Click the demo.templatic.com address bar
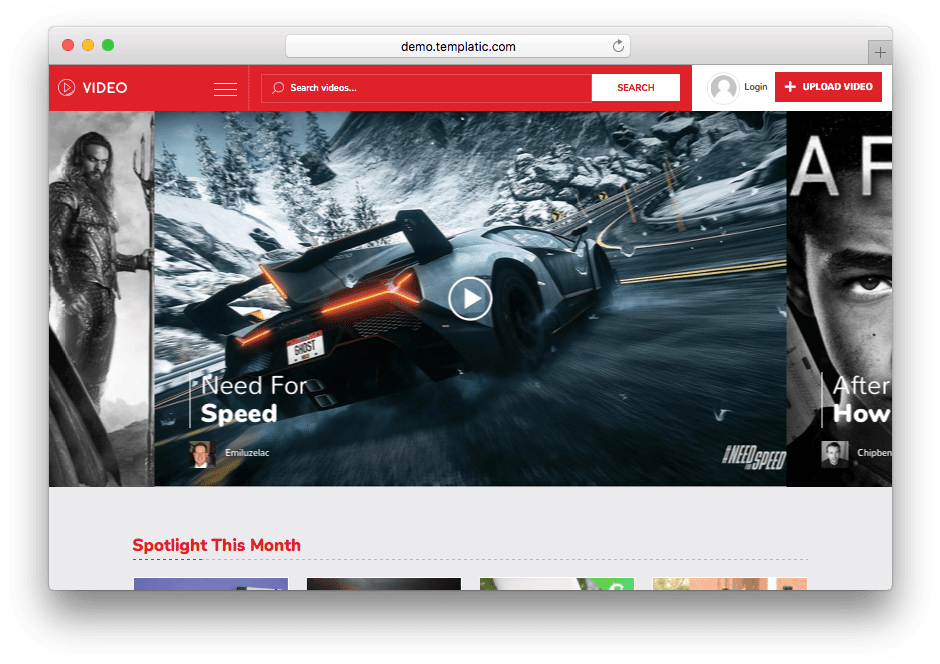 click(458, 46)
